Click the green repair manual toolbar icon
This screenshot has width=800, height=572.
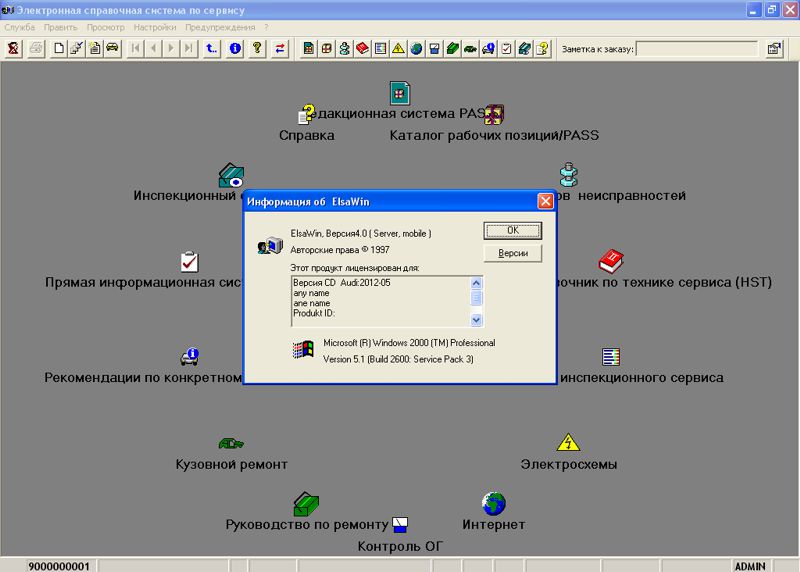pyautogui.click(x=453, y=48)
